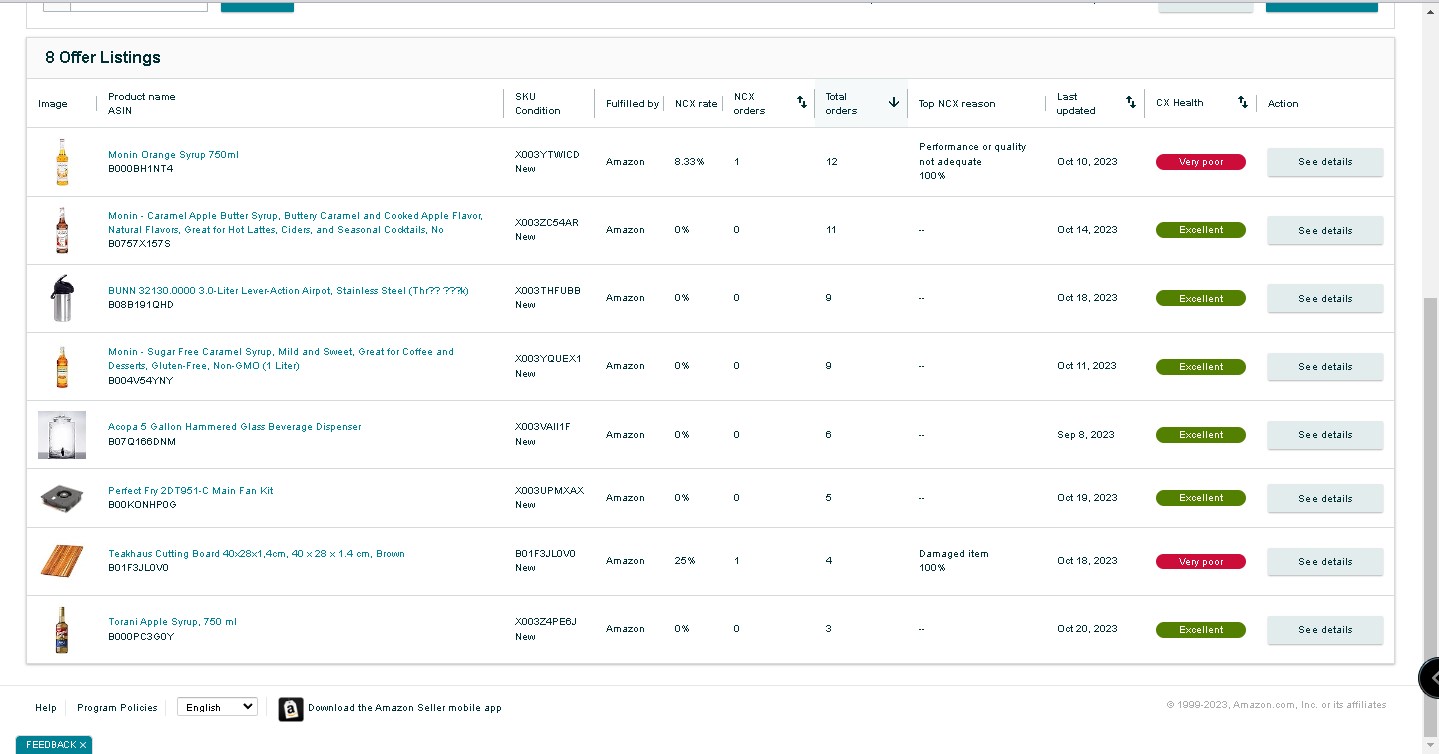Image resolution: width=1439 pixels, height=754 pixels.
Task: Click the 25% NCX rate value
Action: [685, 561]
